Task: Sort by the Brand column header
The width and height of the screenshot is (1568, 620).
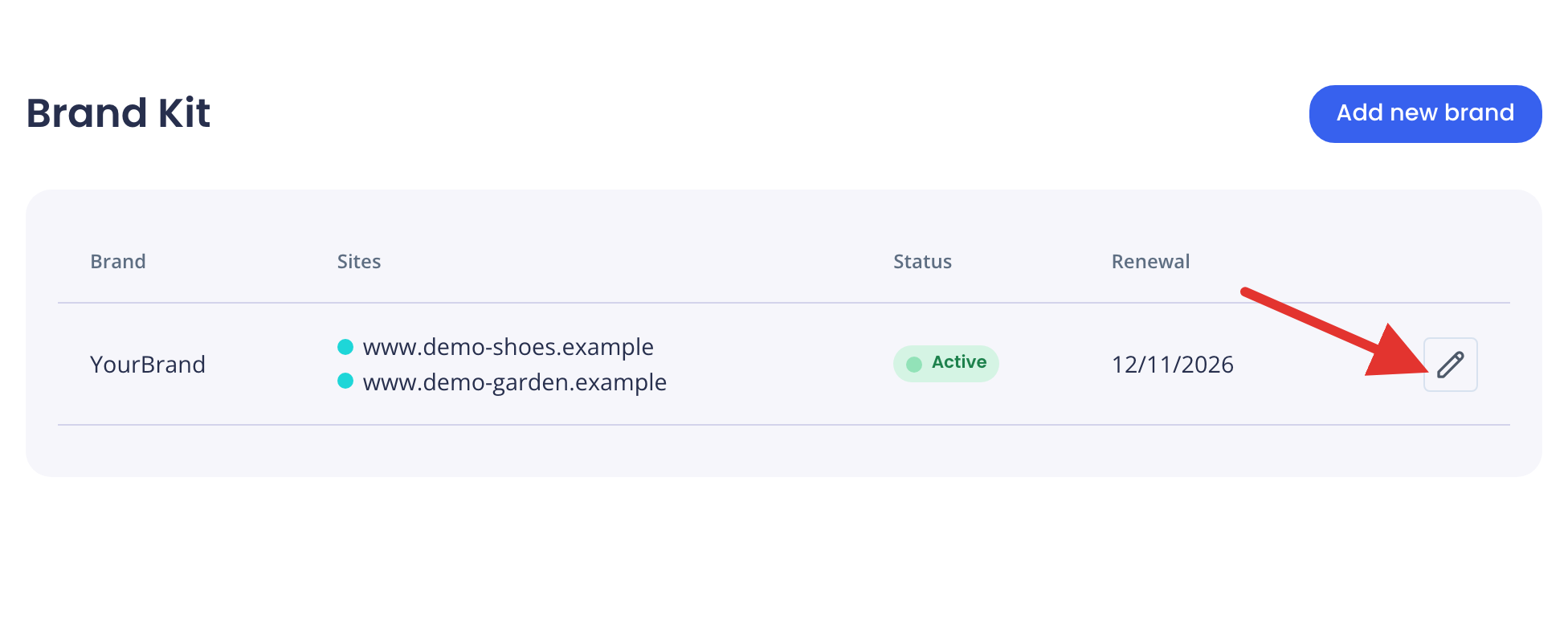Action: click(118, 262)
